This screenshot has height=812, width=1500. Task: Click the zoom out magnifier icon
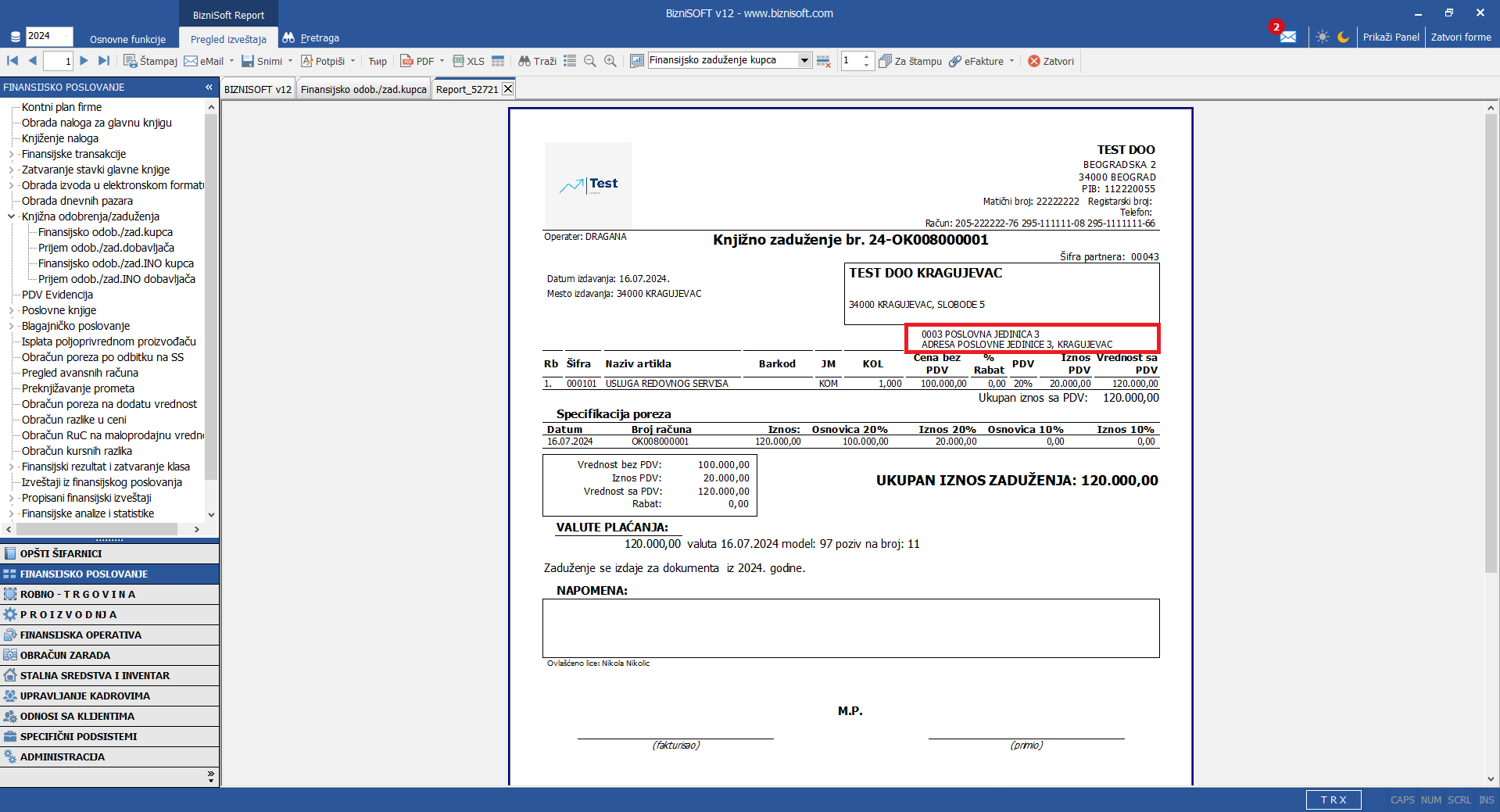coord(590,61)
